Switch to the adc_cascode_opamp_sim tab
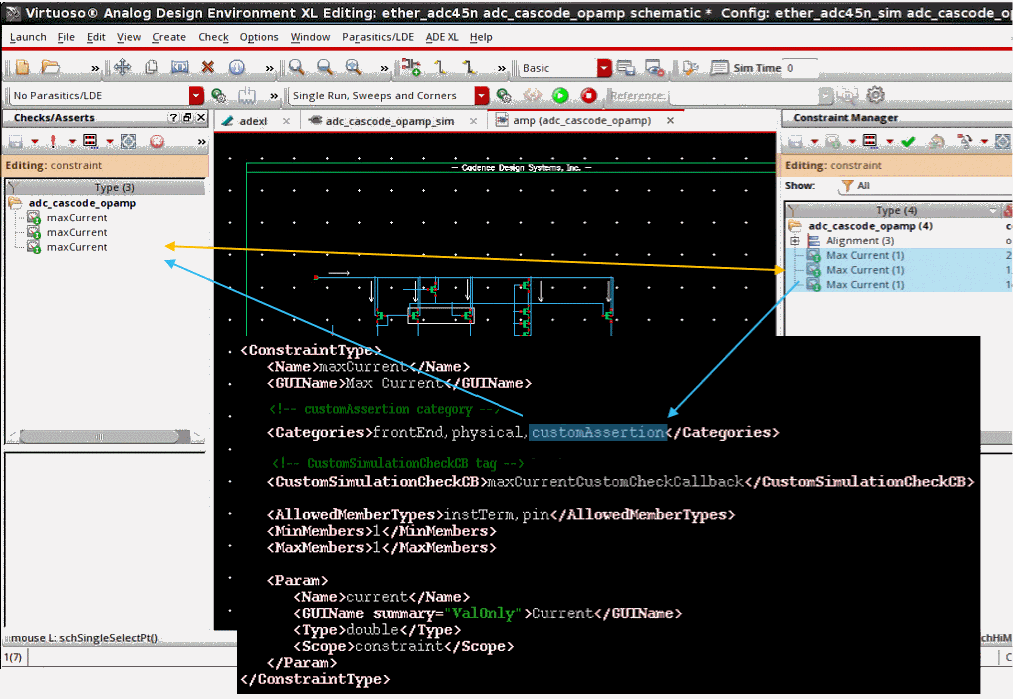The image size is (1013, 699). point(389,121)
